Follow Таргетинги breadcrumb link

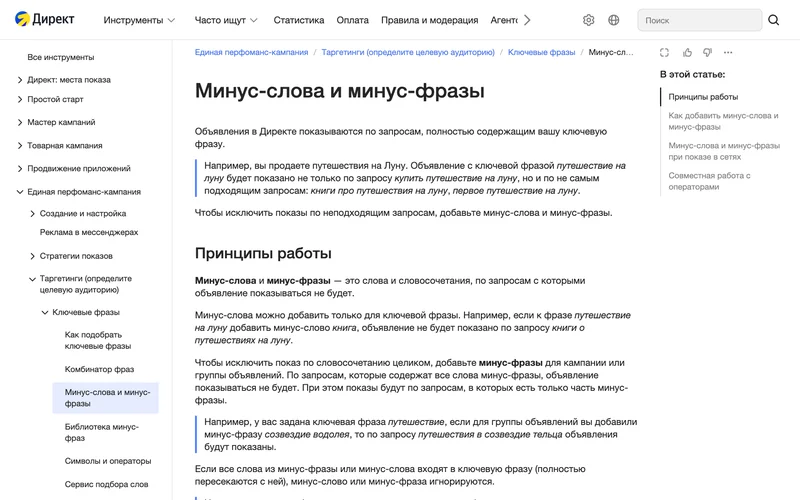408,52
